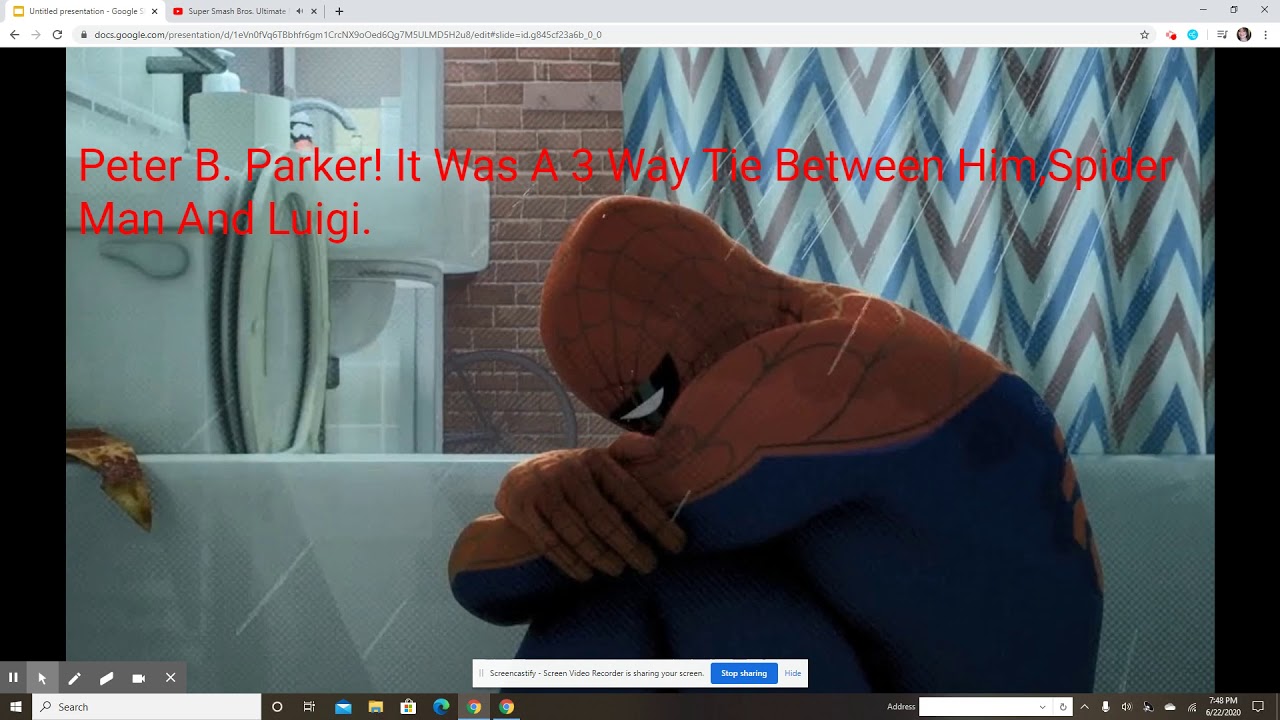
Task: Open OneDrive cloud icon in system tray
Action: point(1170,707)
